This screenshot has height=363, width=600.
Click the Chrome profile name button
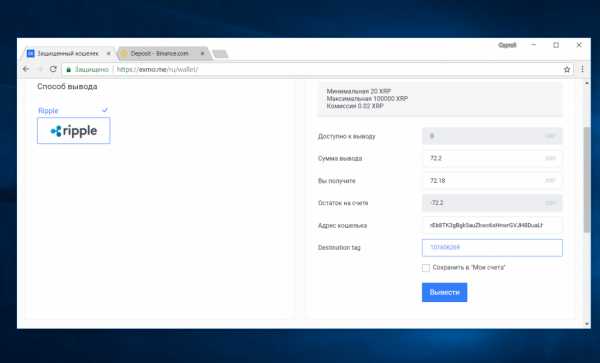pyautogui.click(x=507, y=45)
